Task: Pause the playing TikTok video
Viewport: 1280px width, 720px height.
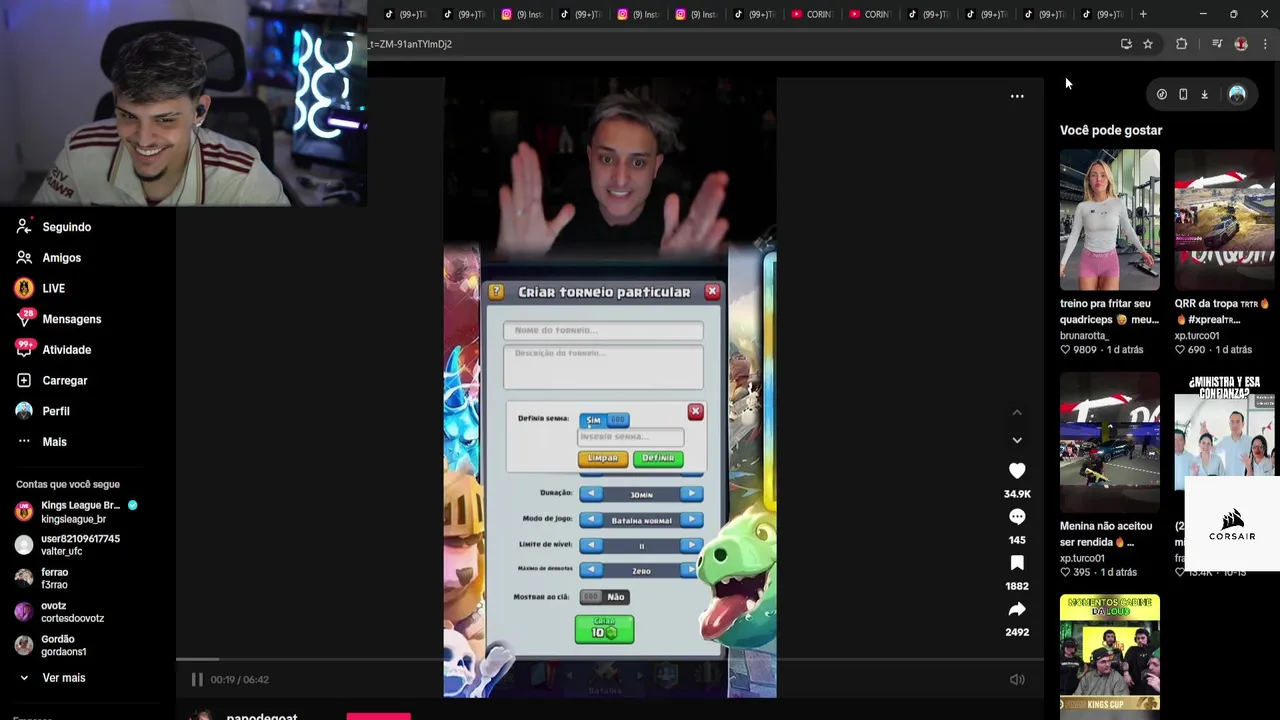Action: tap(197, 680)
